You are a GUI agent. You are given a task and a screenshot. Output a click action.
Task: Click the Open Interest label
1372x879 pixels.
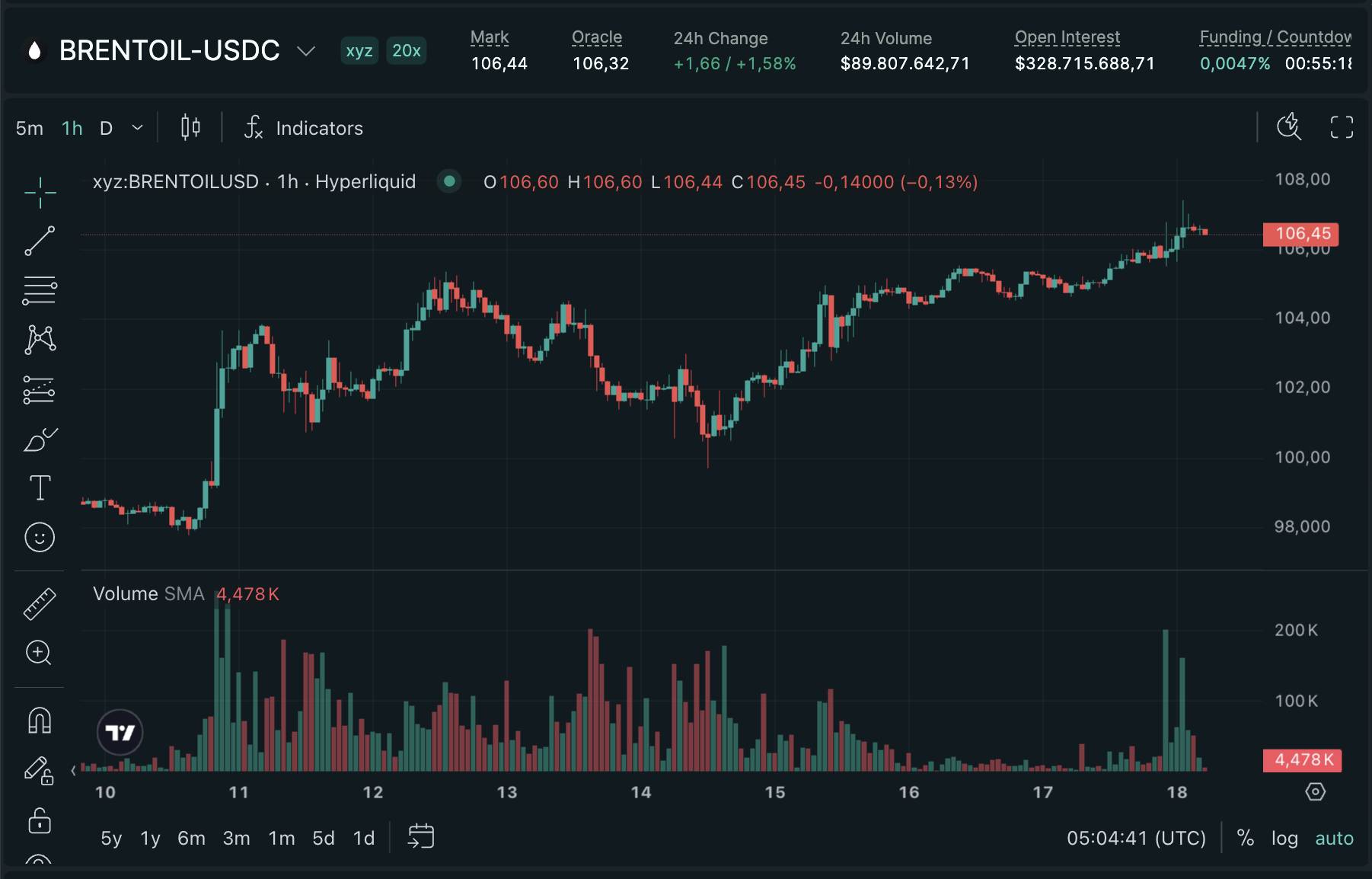(x=1067, y=37)
